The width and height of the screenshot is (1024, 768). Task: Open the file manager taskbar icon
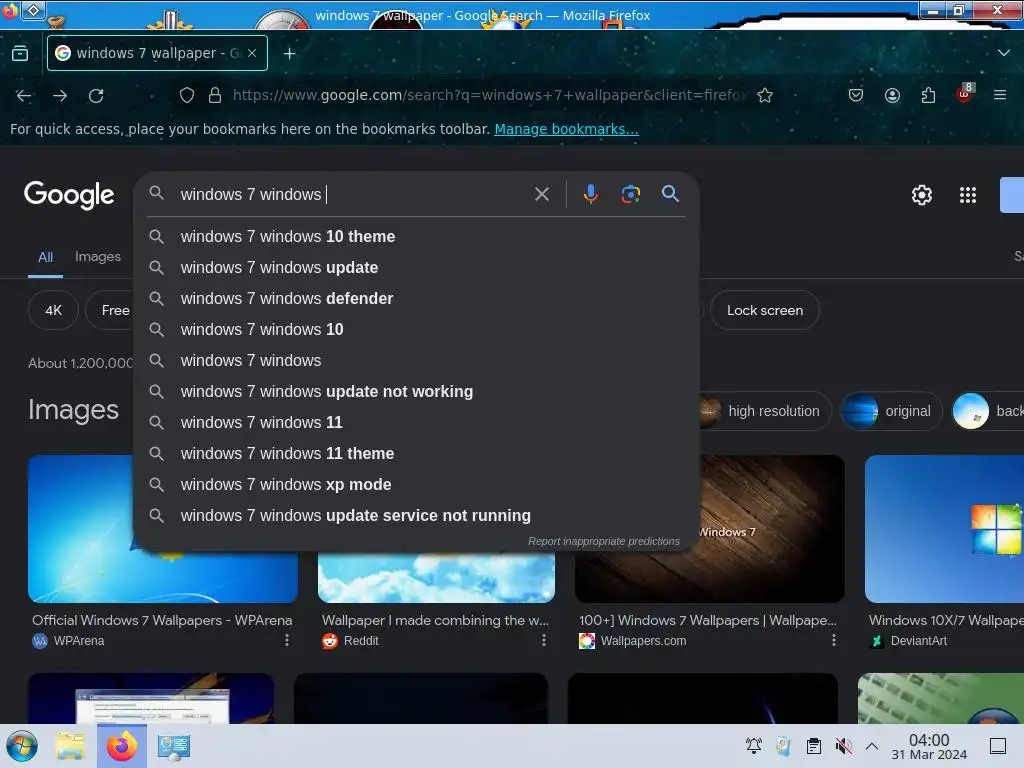point(71,746)
